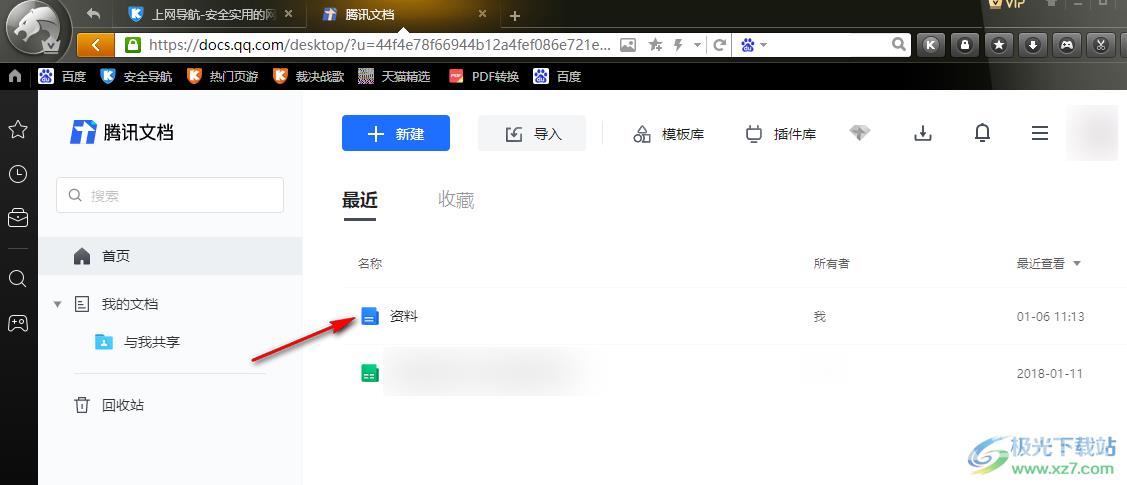This screenshot has width=1127, height=485.
Task: Click the 2018-01-11 date cell
Action: (1050, 374)
